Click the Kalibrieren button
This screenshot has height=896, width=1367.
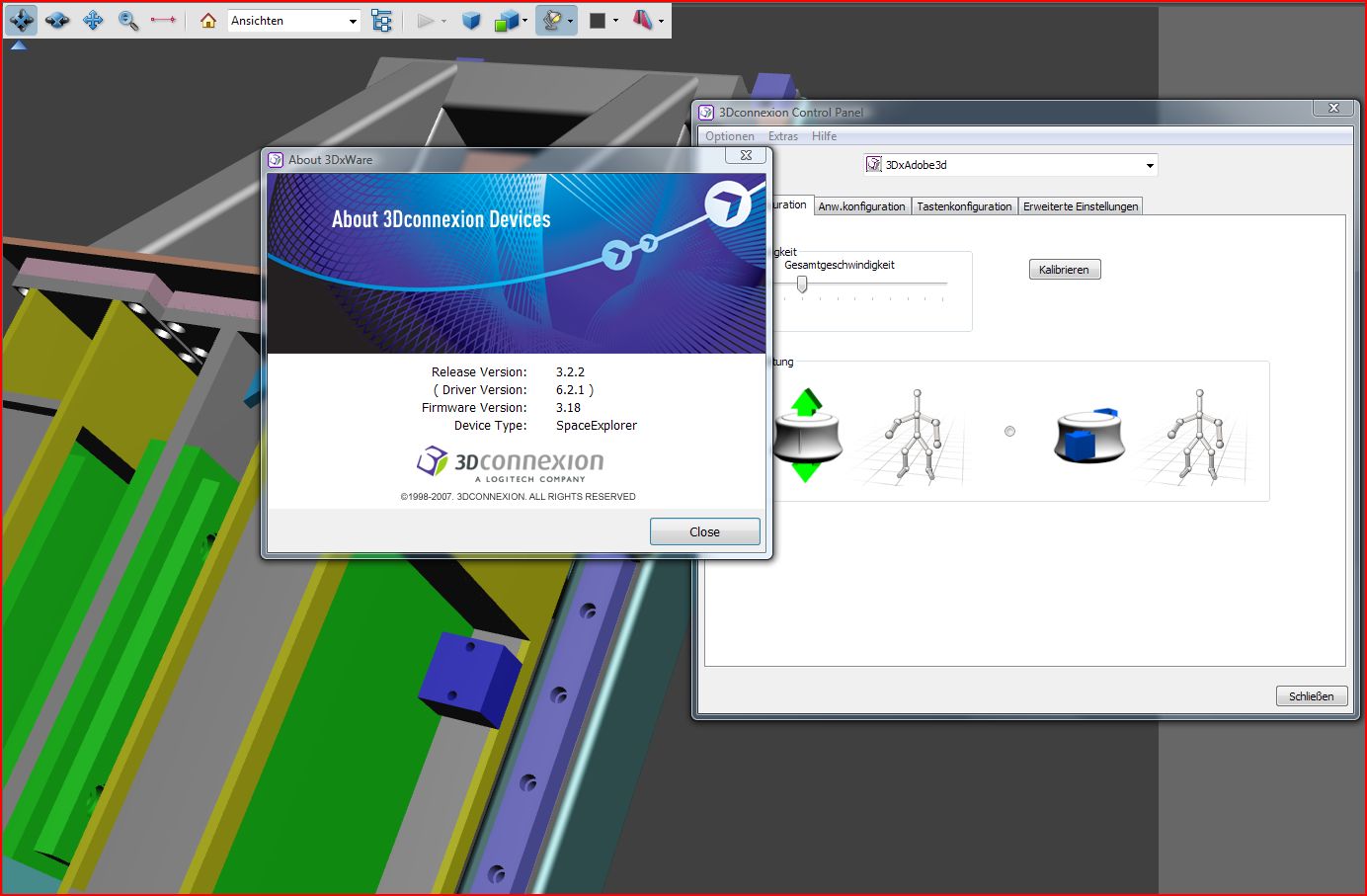[x=1064, y=270]
